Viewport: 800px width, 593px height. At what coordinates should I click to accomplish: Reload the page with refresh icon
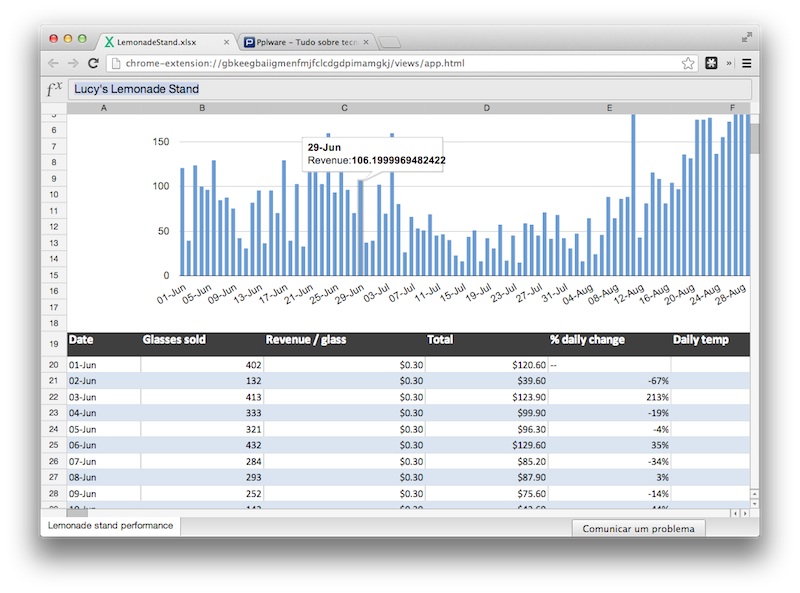click(x=93, y=63)
